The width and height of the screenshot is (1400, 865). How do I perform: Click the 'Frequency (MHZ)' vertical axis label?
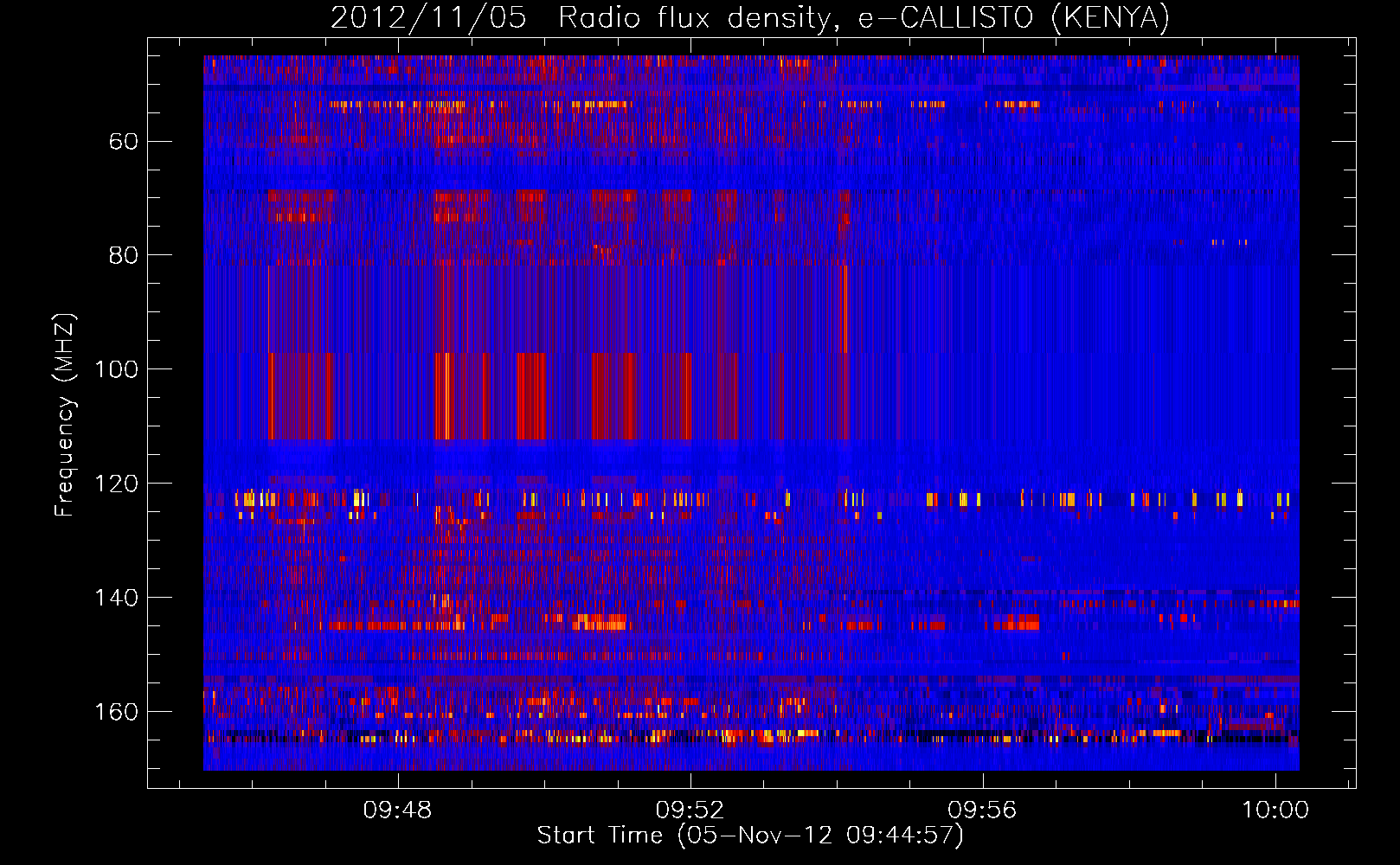click(x=65, y=414)
